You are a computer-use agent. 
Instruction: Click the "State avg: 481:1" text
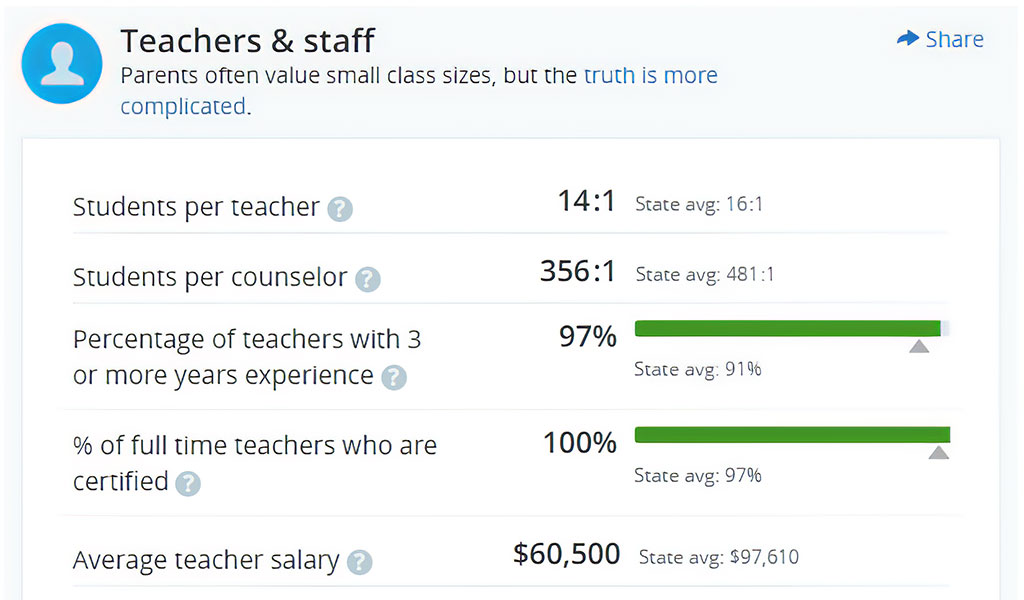click(705, 274)
